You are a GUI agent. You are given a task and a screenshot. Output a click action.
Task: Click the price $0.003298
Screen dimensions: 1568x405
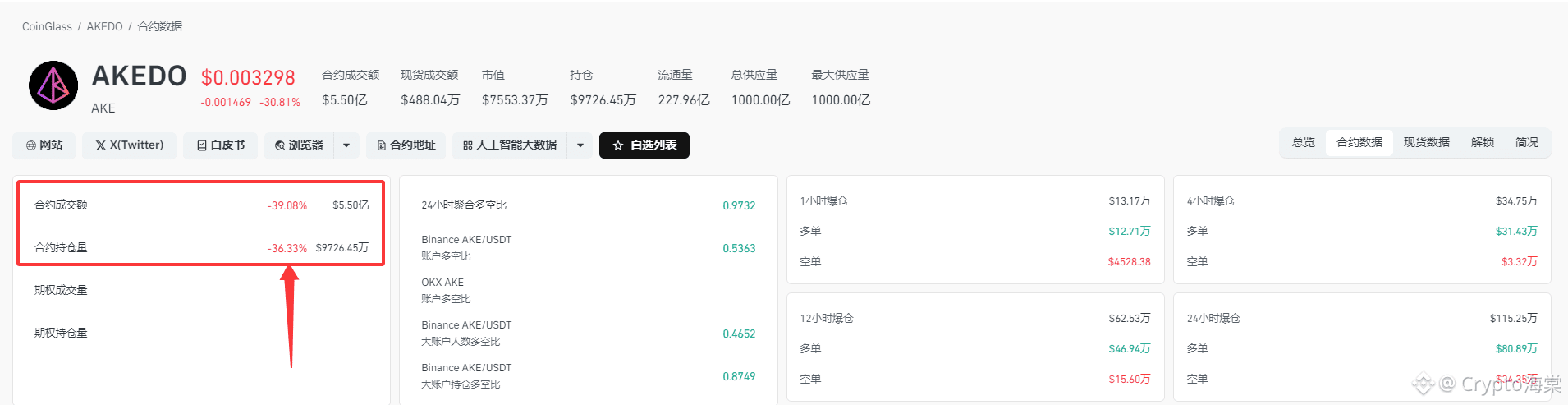(248, 78)
